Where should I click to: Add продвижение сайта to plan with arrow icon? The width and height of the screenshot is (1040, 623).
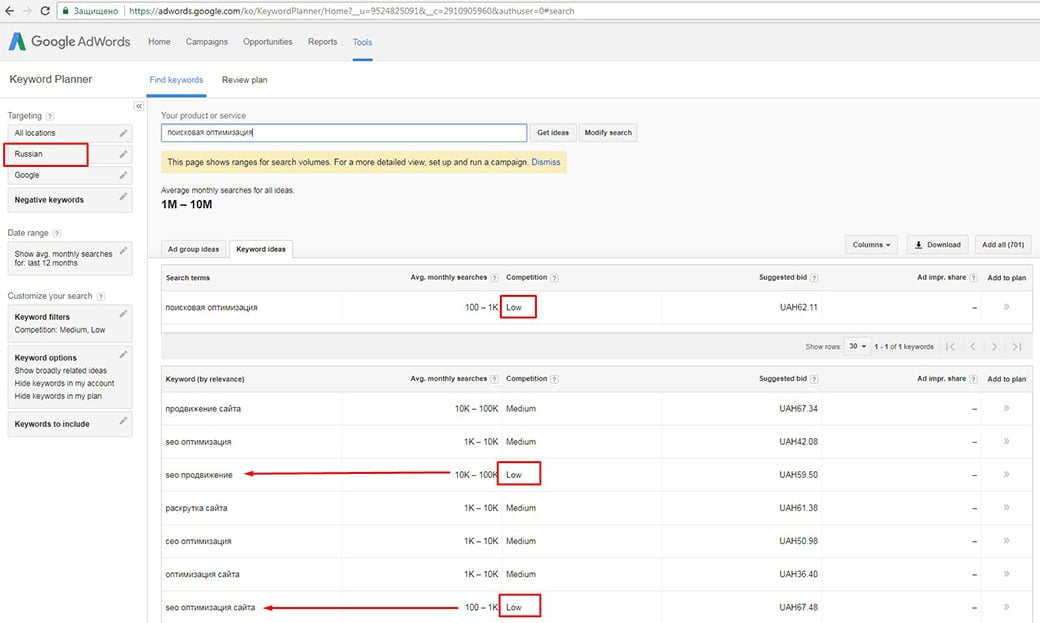pyautogui.click(x=1005, y=409)
